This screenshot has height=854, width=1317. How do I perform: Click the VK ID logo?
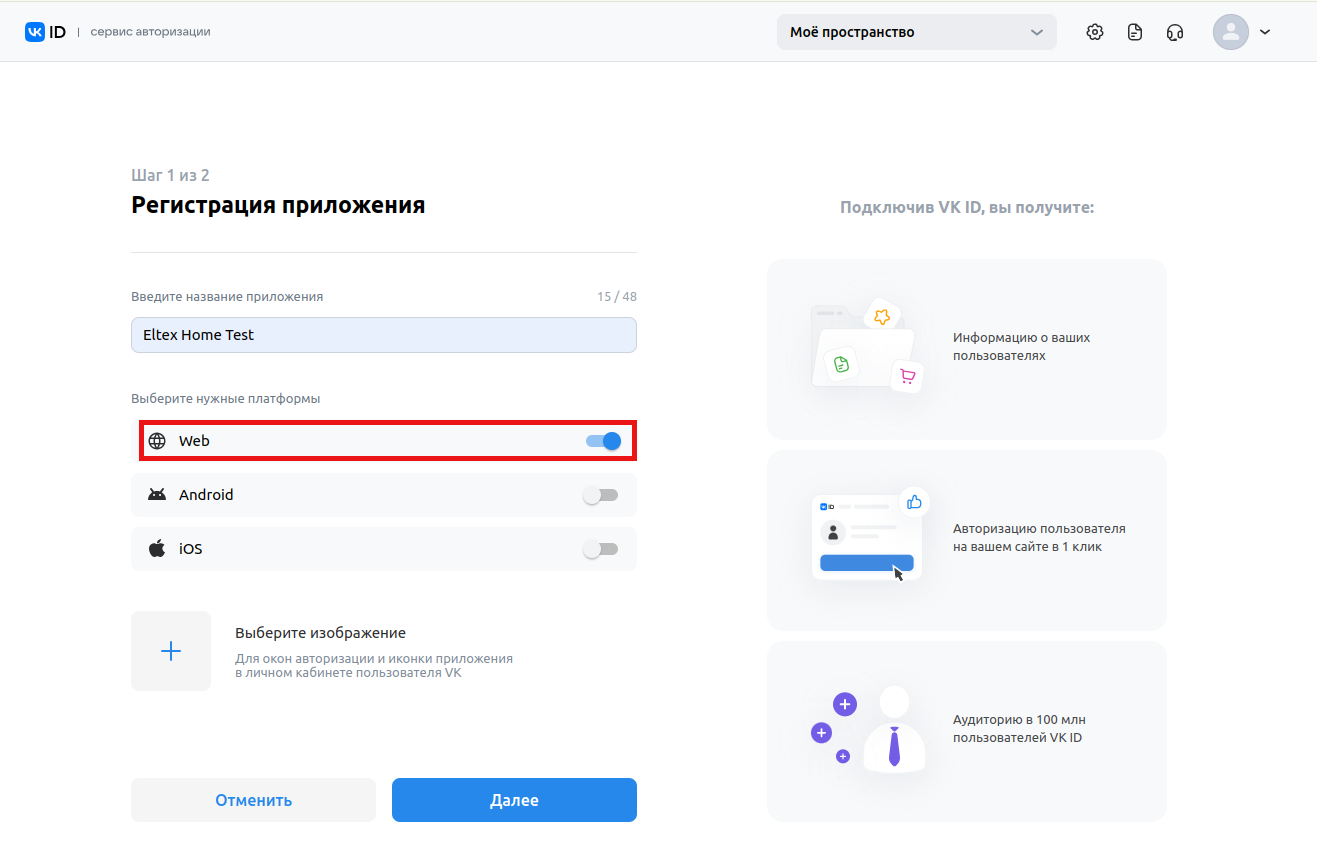46,32
